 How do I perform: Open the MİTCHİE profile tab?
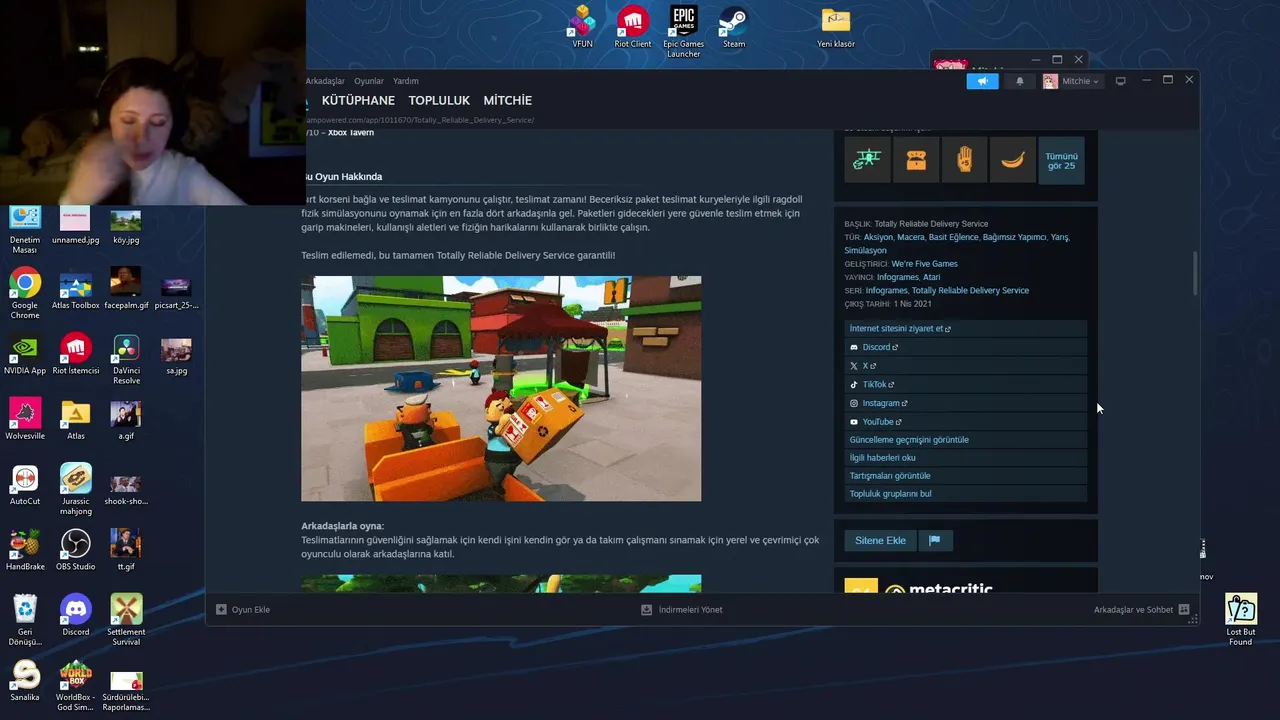pyautogui.click(x=508, y=100)
